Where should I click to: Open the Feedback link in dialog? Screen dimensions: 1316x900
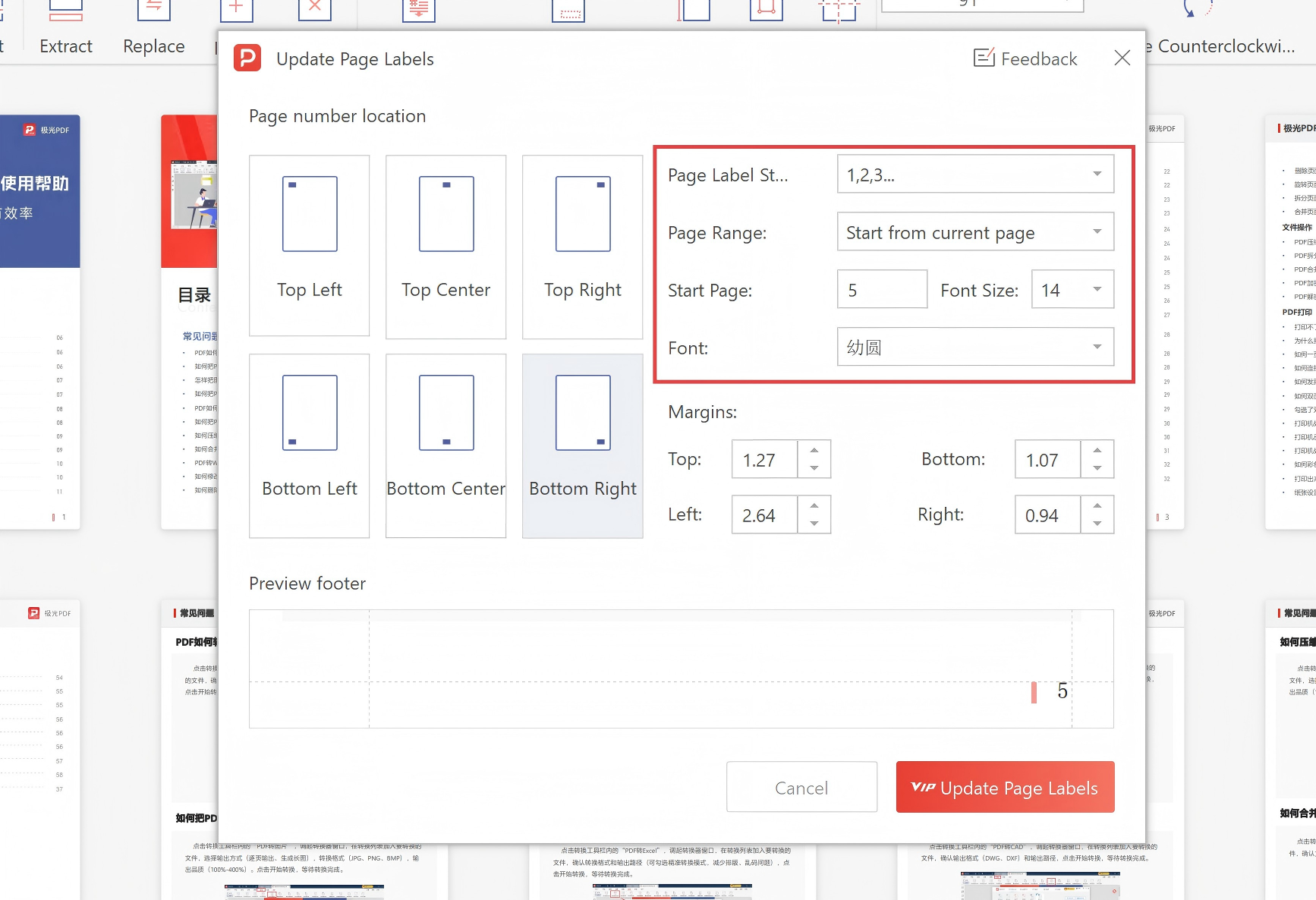1025,58
